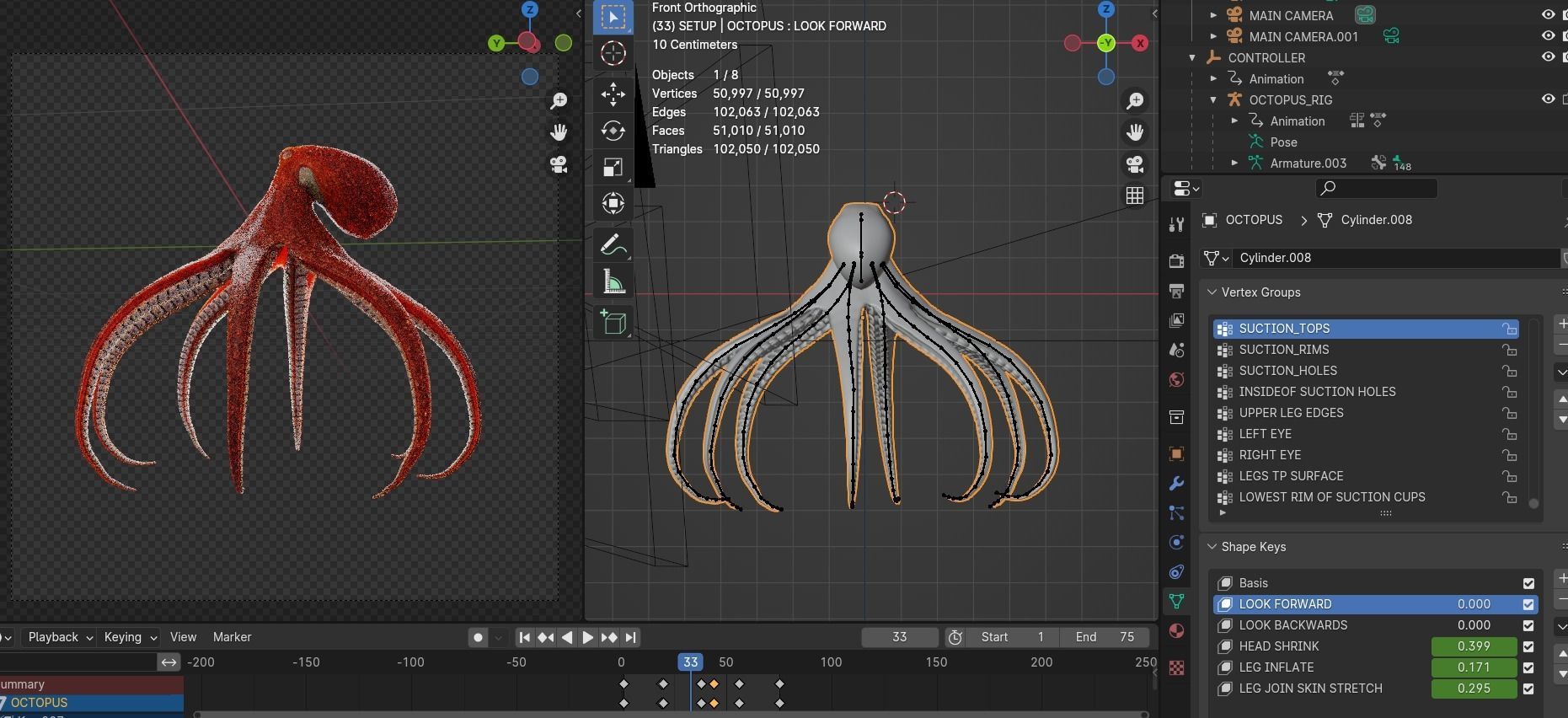Select the Measure tool
Viewport: 1568px width, 718px height.
[613, 281]
